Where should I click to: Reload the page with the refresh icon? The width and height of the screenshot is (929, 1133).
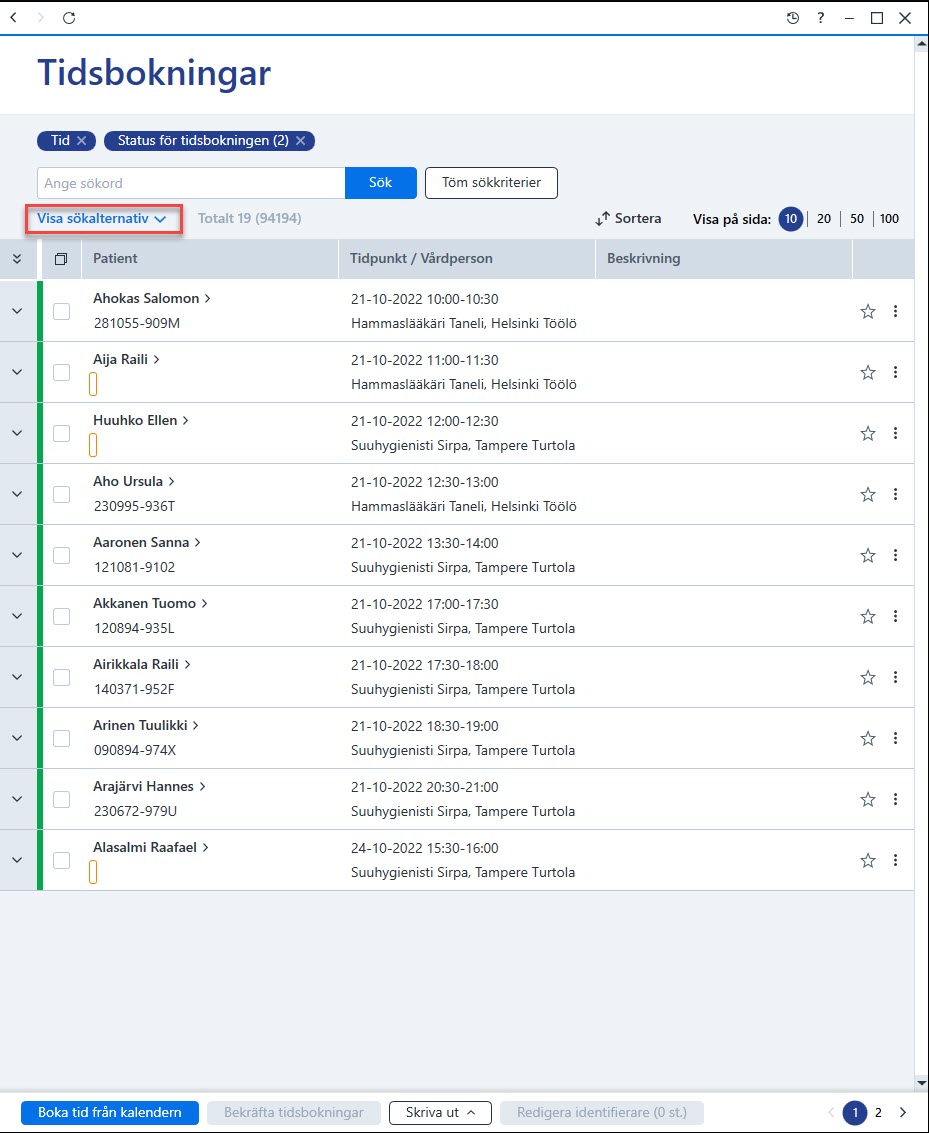pyautogui.click(x=69, y=18)
